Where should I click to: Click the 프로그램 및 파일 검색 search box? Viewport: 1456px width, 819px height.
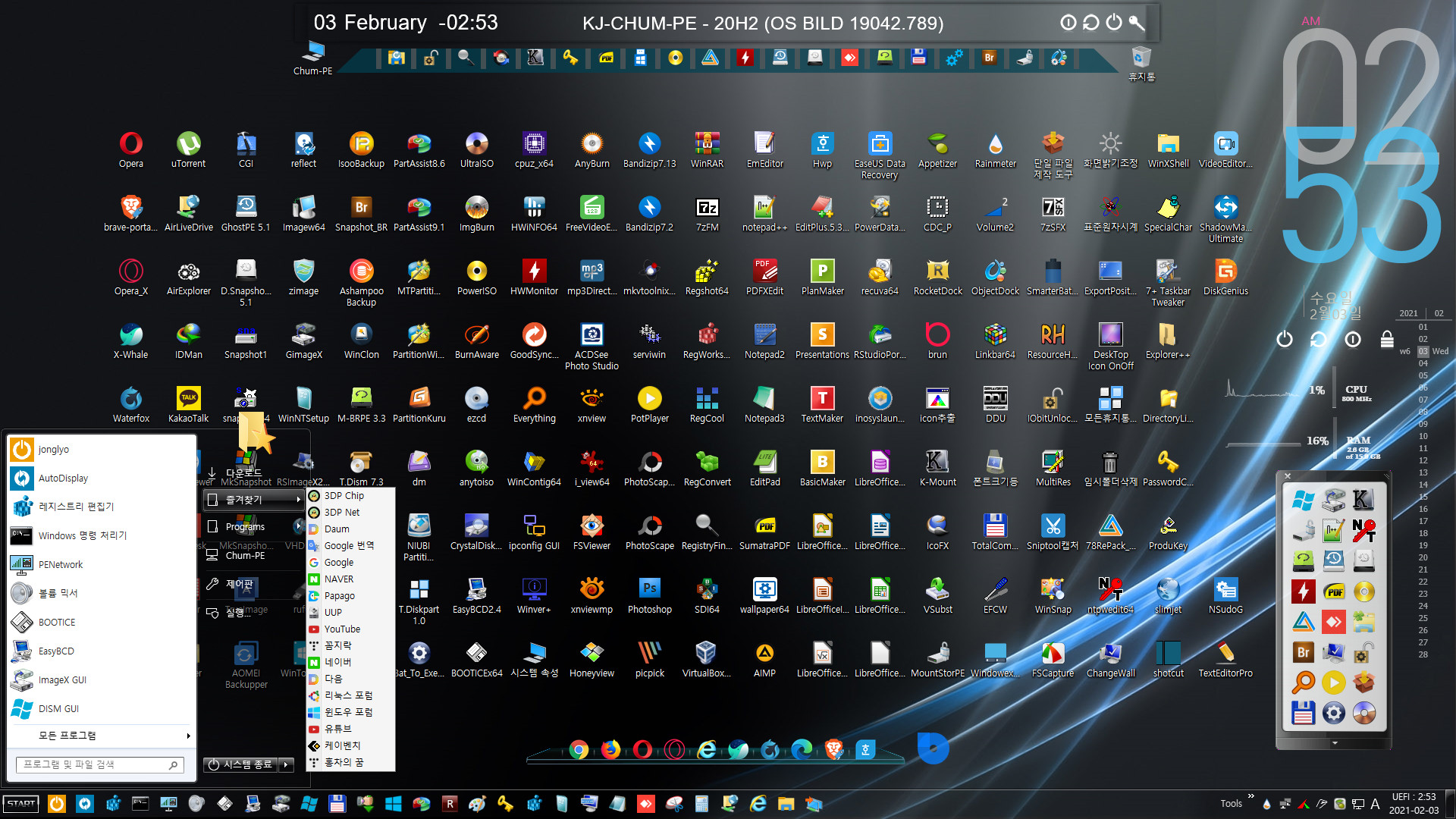click(100, 765)
